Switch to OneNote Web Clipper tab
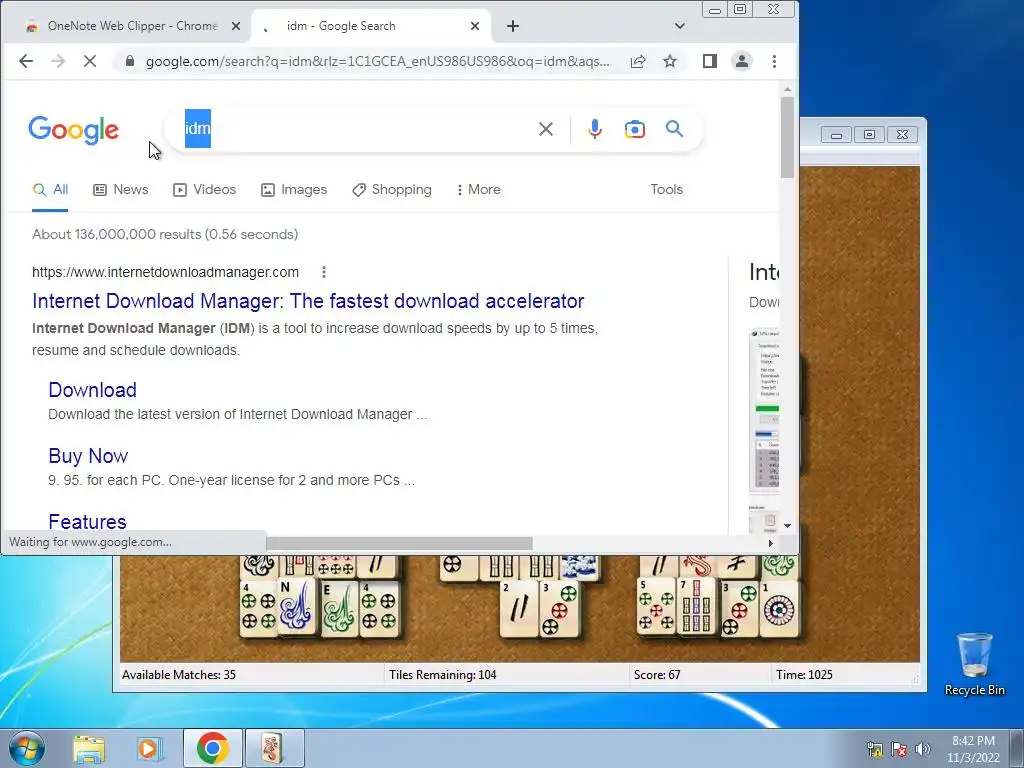This screenshot has height=768, width=1024. [125, 26]
